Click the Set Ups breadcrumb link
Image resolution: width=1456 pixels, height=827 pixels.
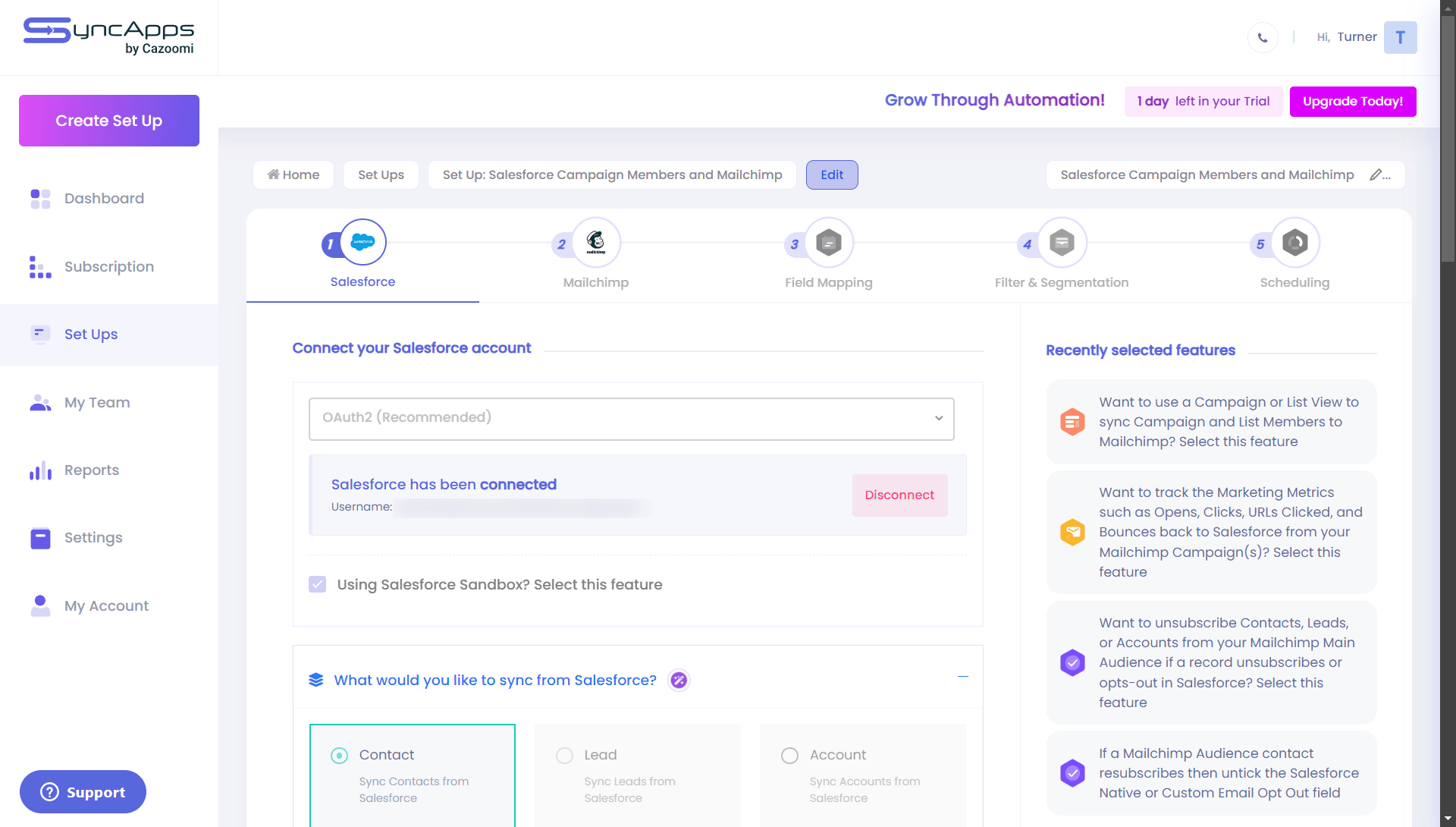click(381, 175)
